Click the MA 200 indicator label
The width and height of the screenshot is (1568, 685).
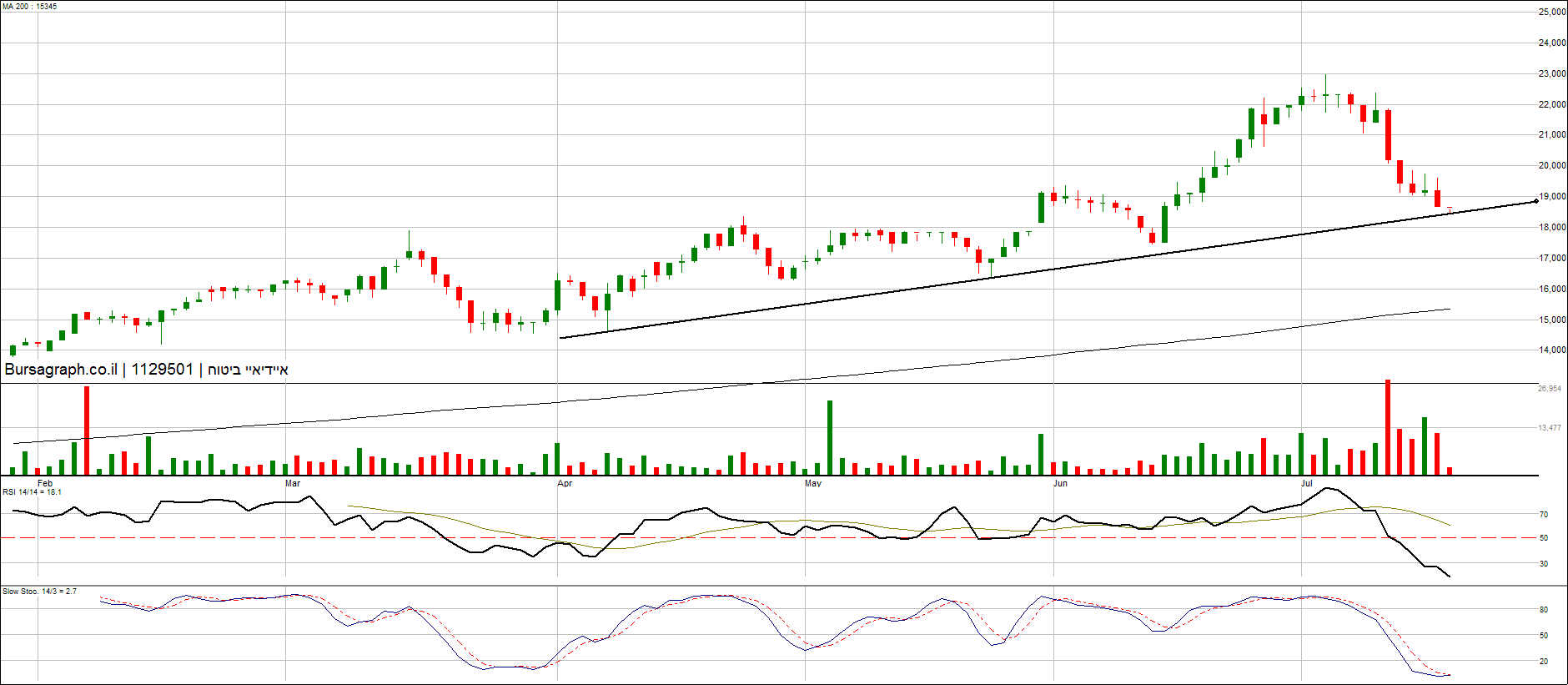point(30,7)
